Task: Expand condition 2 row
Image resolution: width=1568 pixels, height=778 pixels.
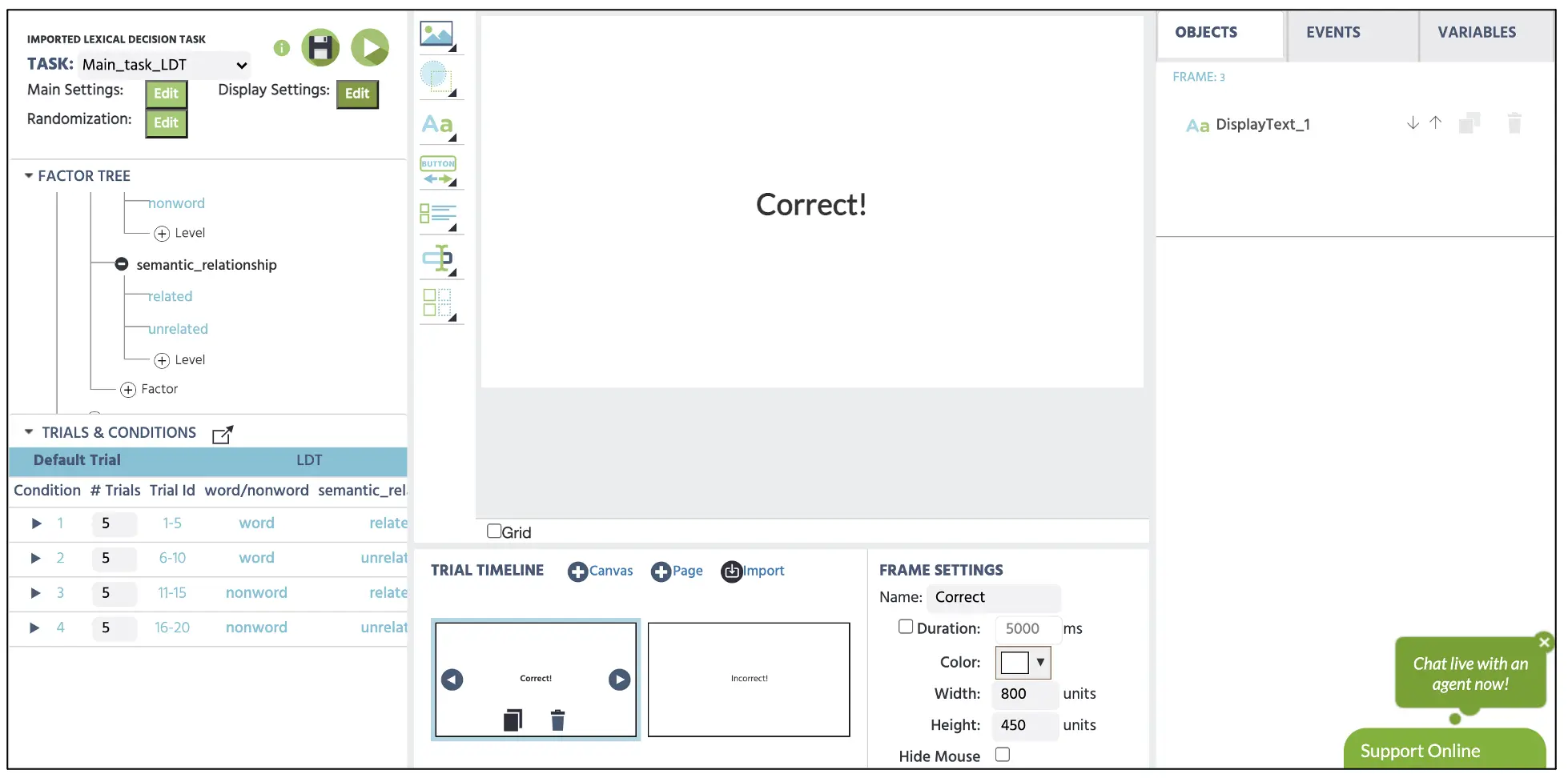Action: coord(36,558)
